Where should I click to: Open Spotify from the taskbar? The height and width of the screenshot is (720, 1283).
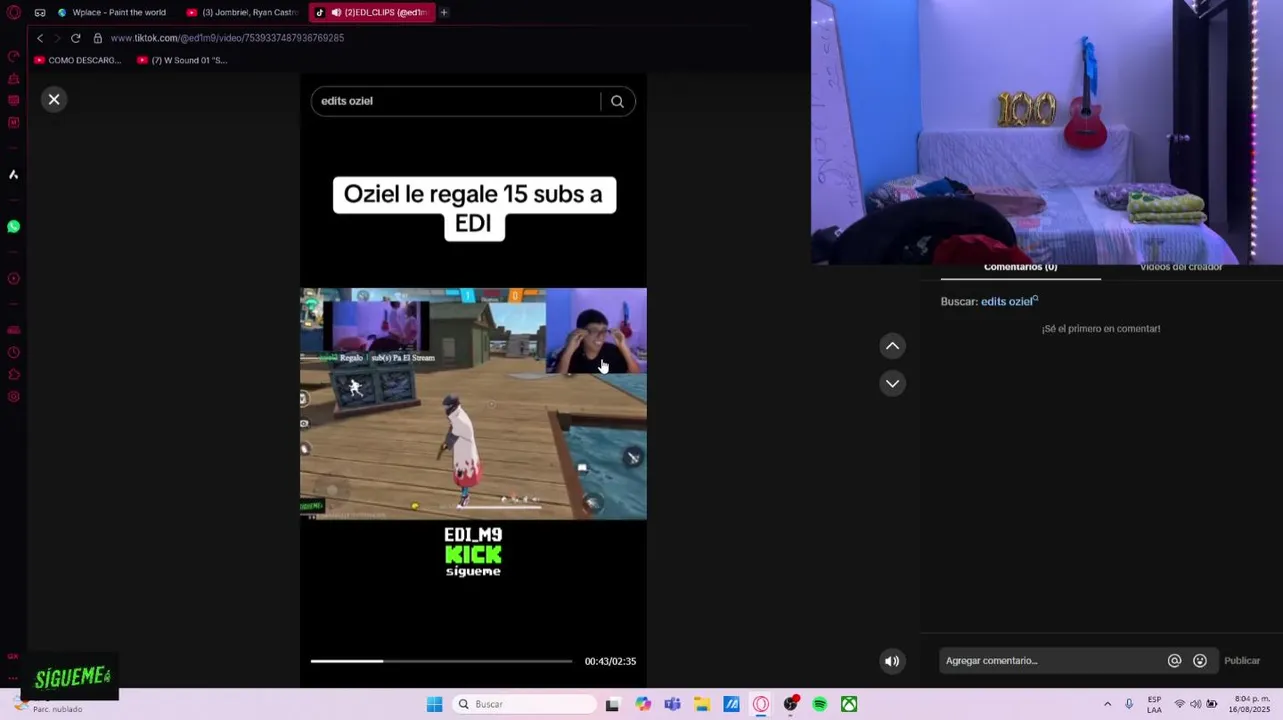[820, 704]
